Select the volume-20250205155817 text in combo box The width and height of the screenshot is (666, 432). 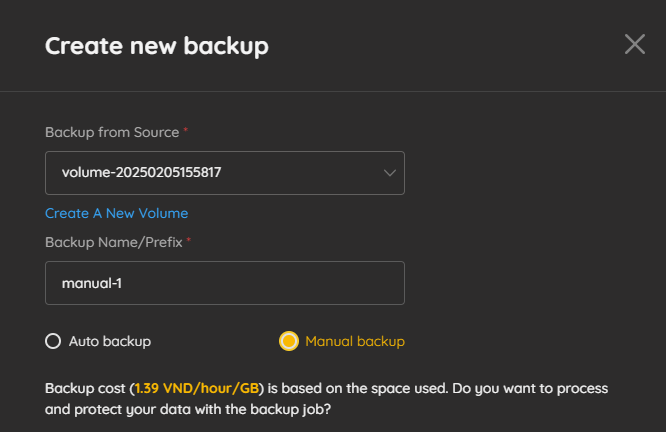[x=141, y=172]
